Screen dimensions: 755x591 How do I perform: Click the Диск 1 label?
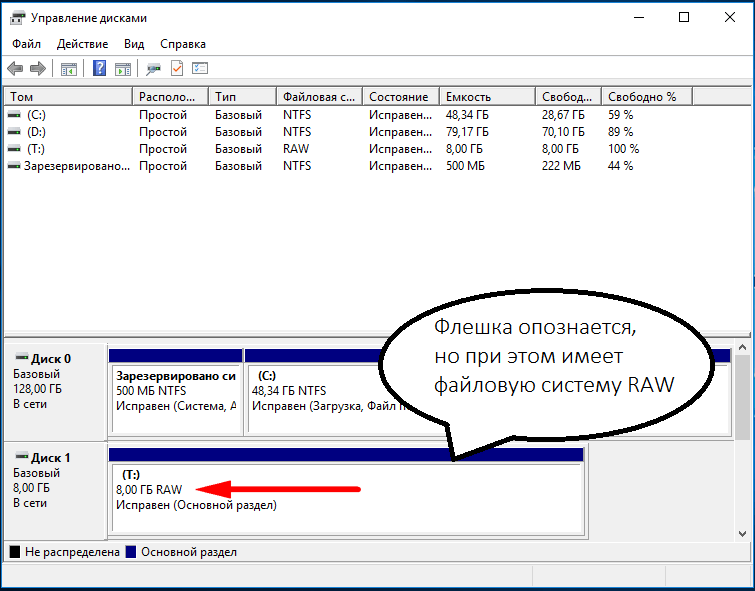51,458
